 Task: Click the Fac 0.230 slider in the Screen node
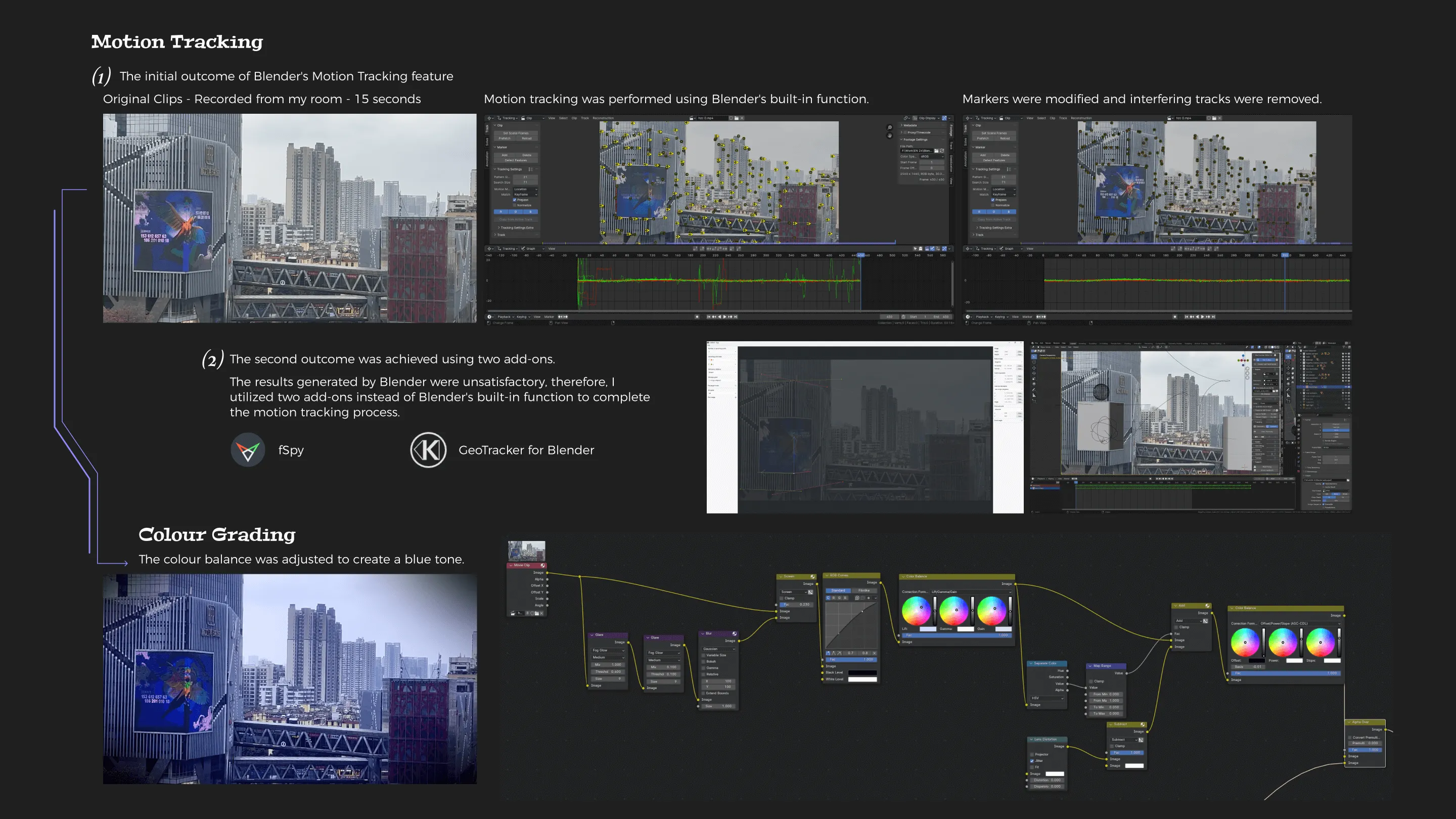pyautogui.click(x=796, y=604)
